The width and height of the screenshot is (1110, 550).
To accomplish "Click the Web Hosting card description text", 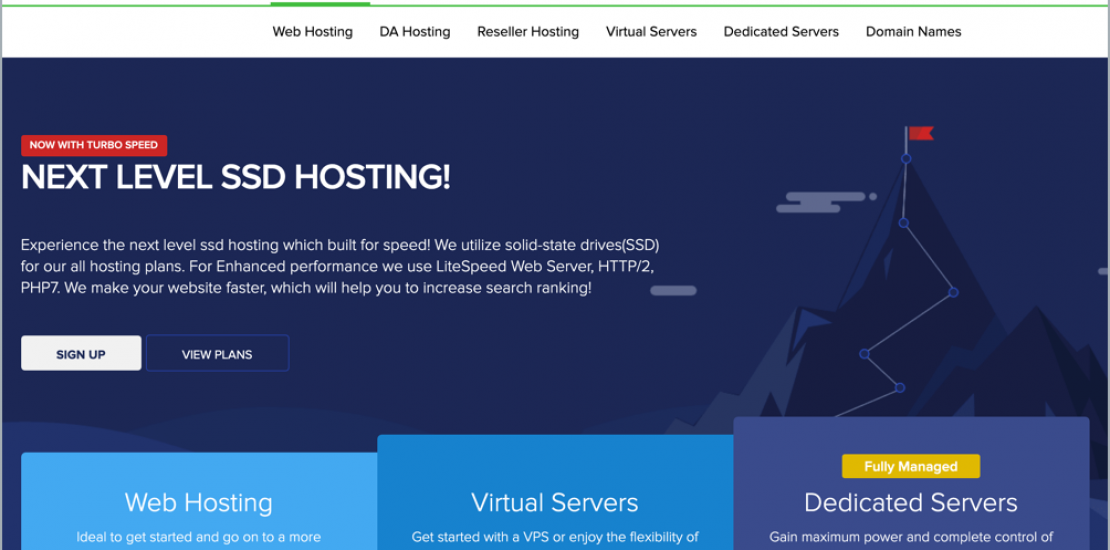I will coord(198,538).
